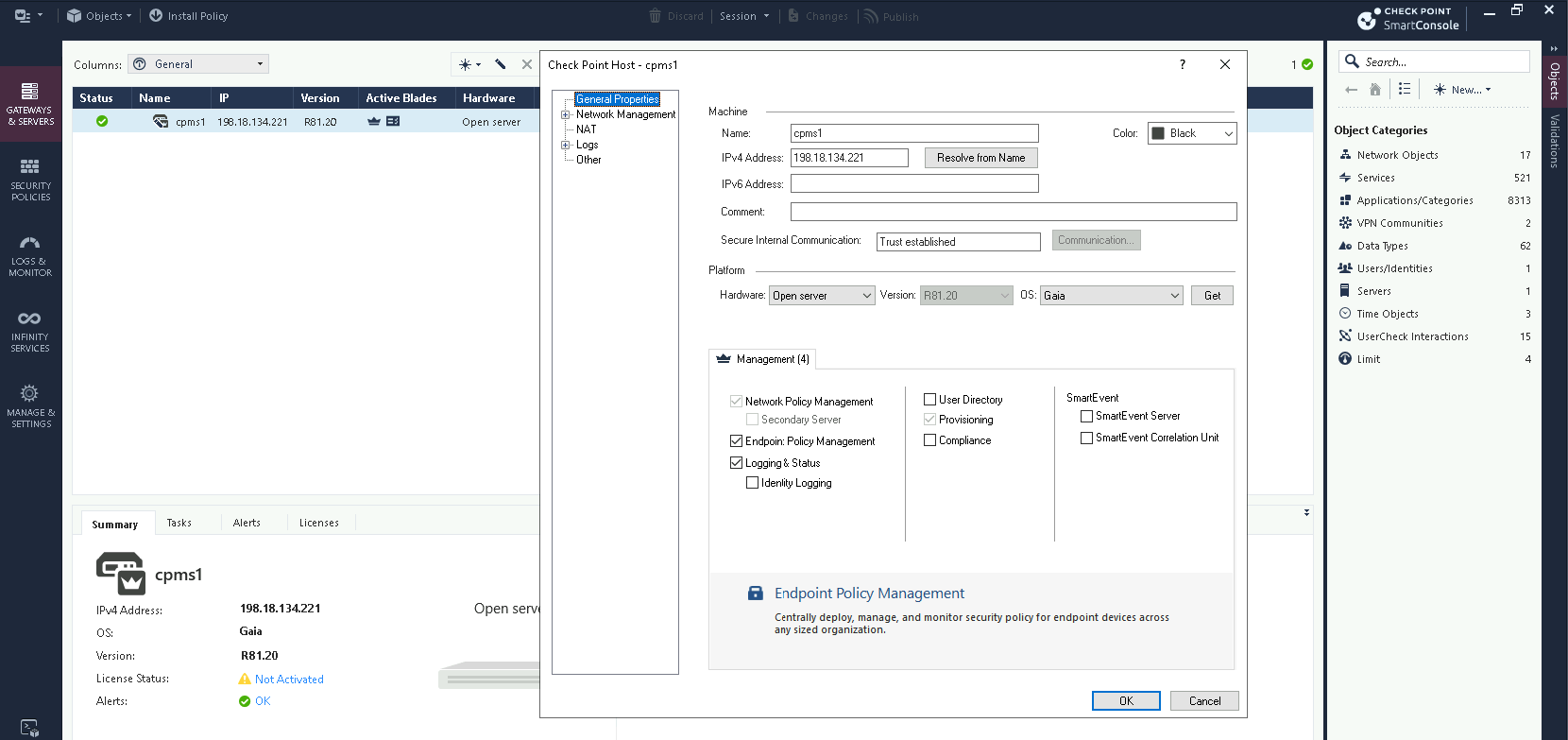Click the Not Activated license link
Image resolution: width=1568 pixels, height=740 pixels.
point(289,680)
